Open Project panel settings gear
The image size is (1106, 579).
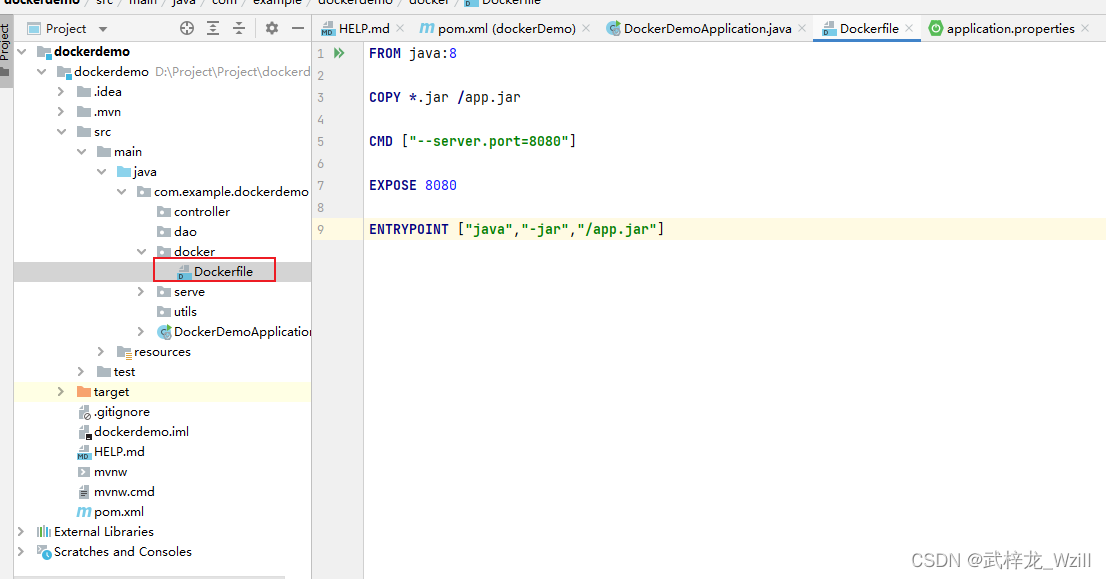click(x=272, y=28)
